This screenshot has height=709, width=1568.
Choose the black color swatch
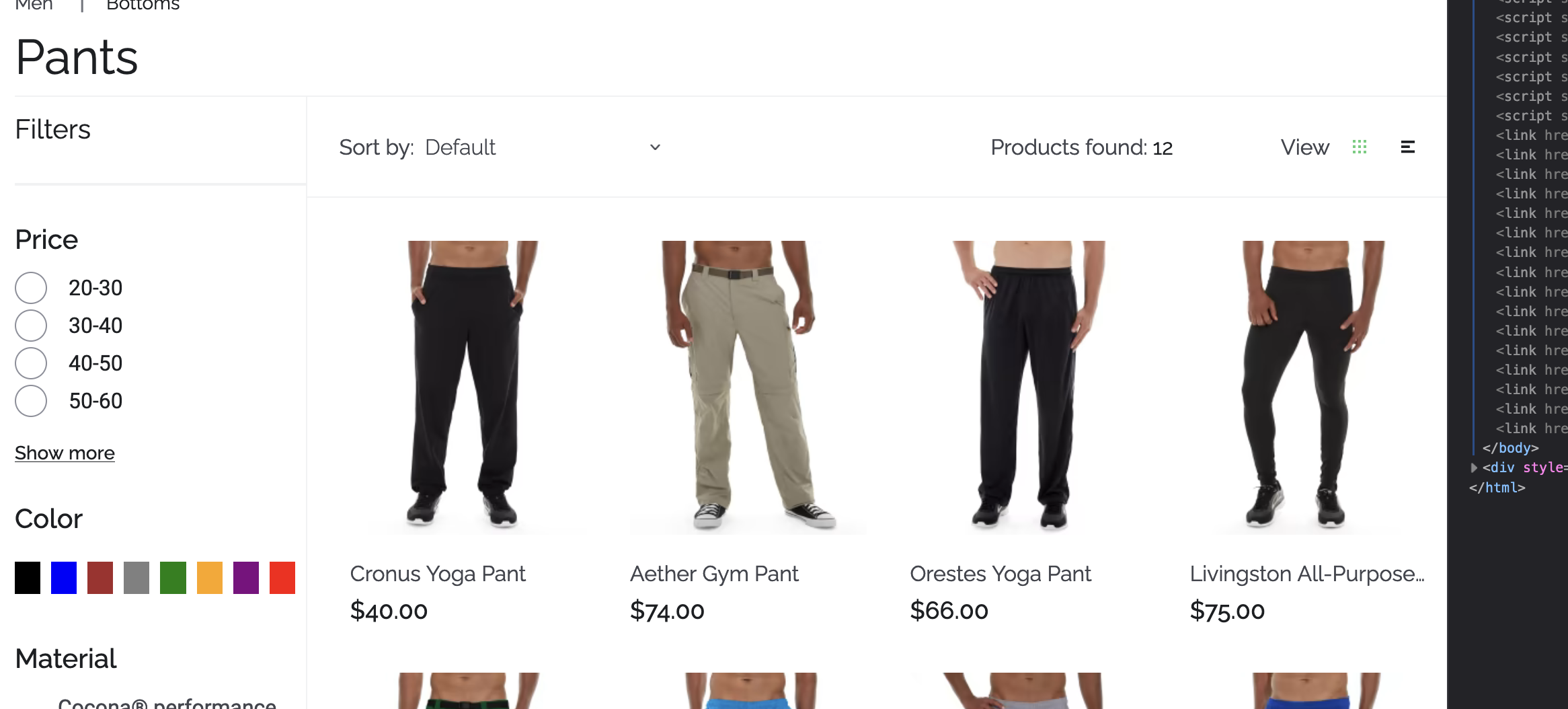[28, 578]
